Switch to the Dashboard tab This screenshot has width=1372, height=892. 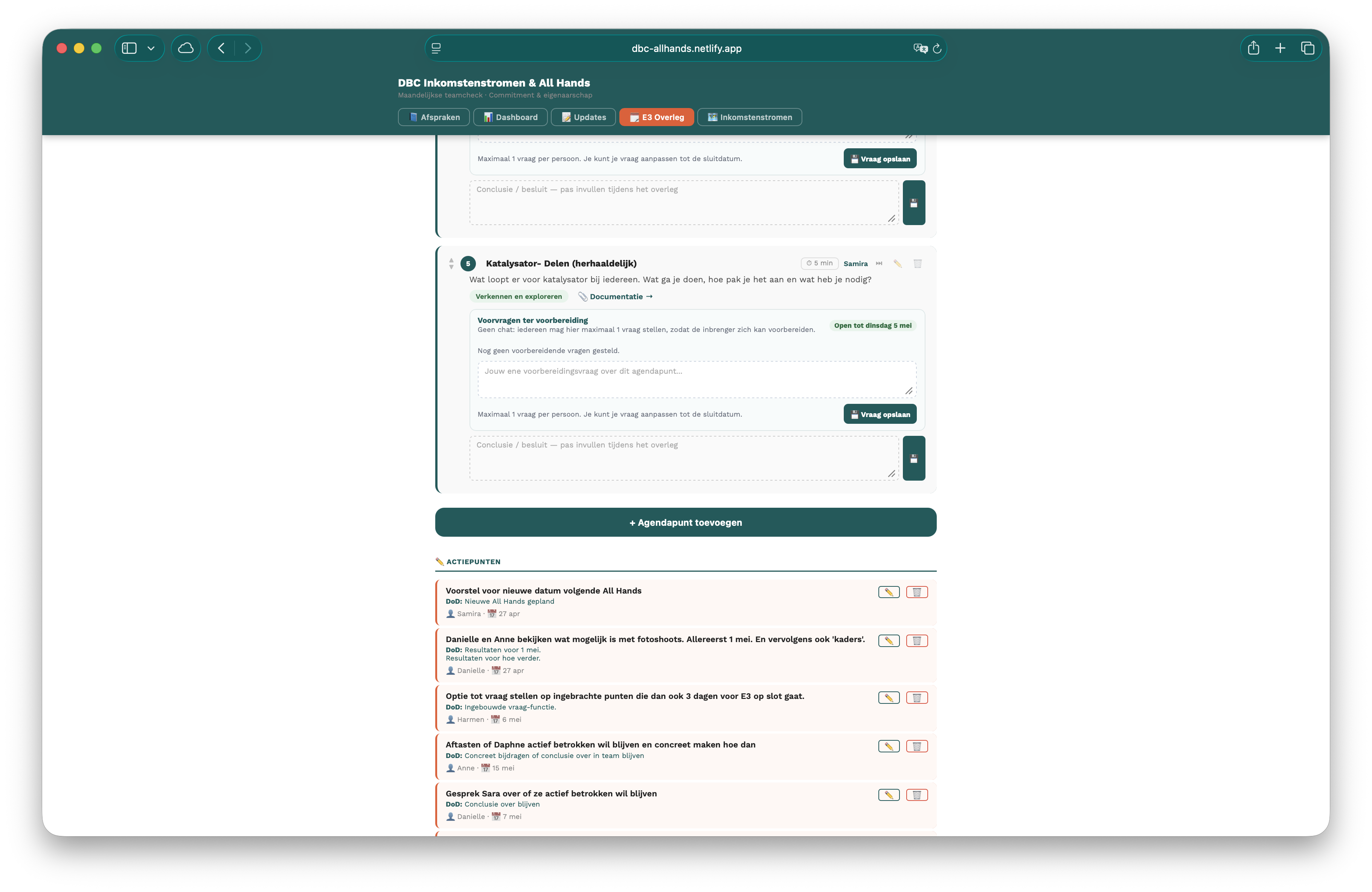pos(510,117)
